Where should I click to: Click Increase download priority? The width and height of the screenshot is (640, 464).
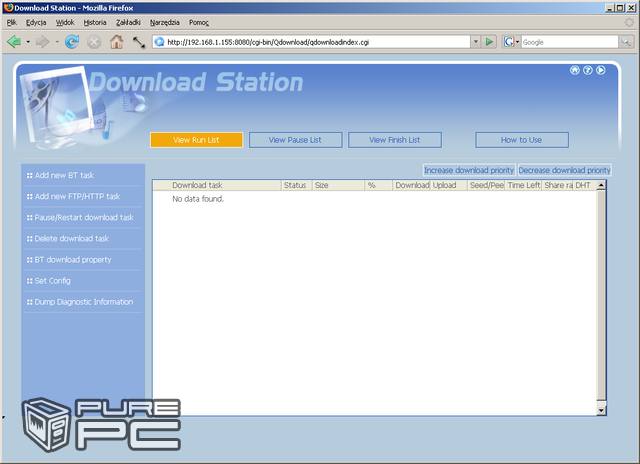(x=469, y=170)
